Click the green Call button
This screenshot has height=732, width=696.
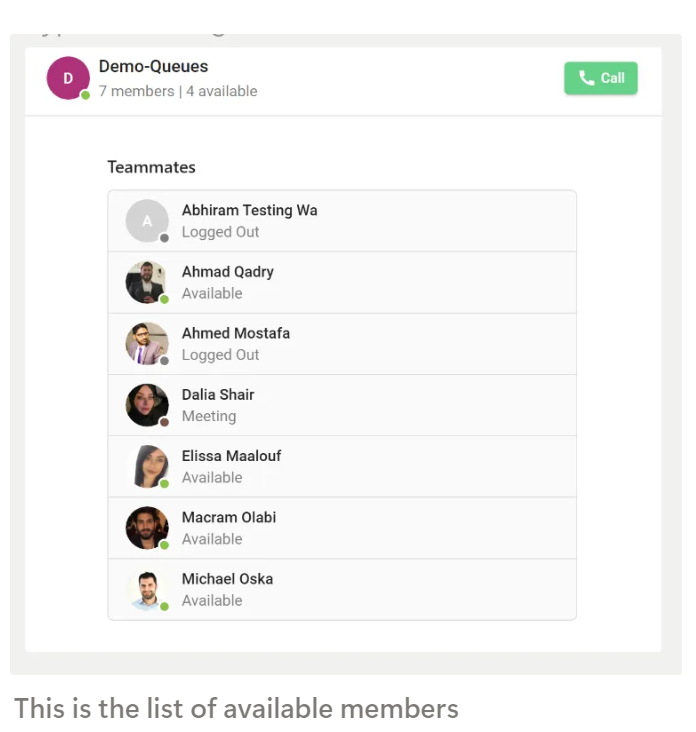600,78
